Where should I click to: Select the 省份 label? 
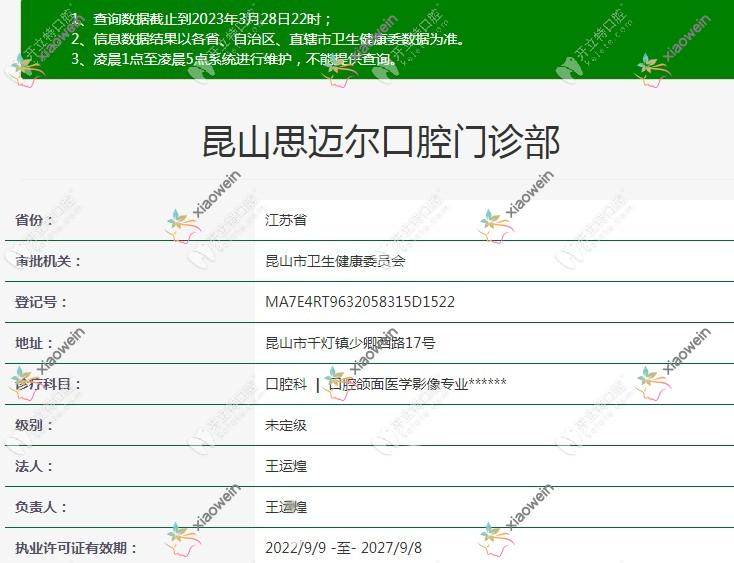(x=34, y=220)
